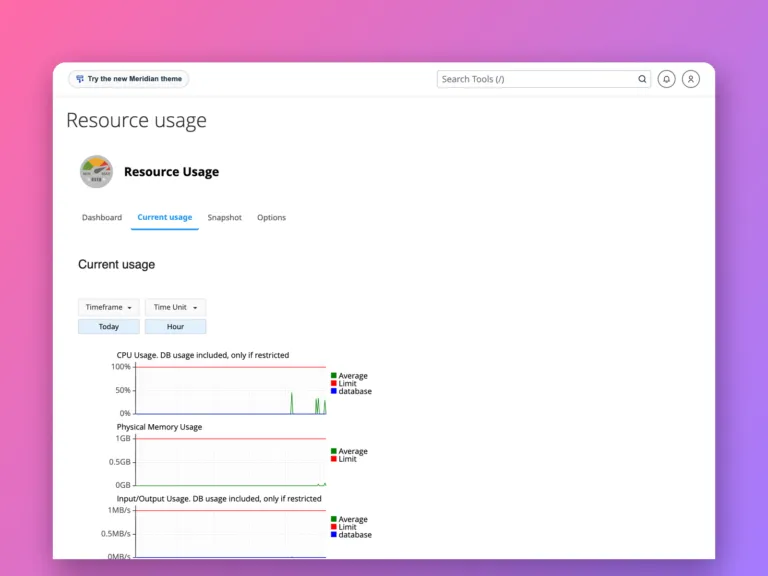Click the Today timeframe value

pos(109,327)
